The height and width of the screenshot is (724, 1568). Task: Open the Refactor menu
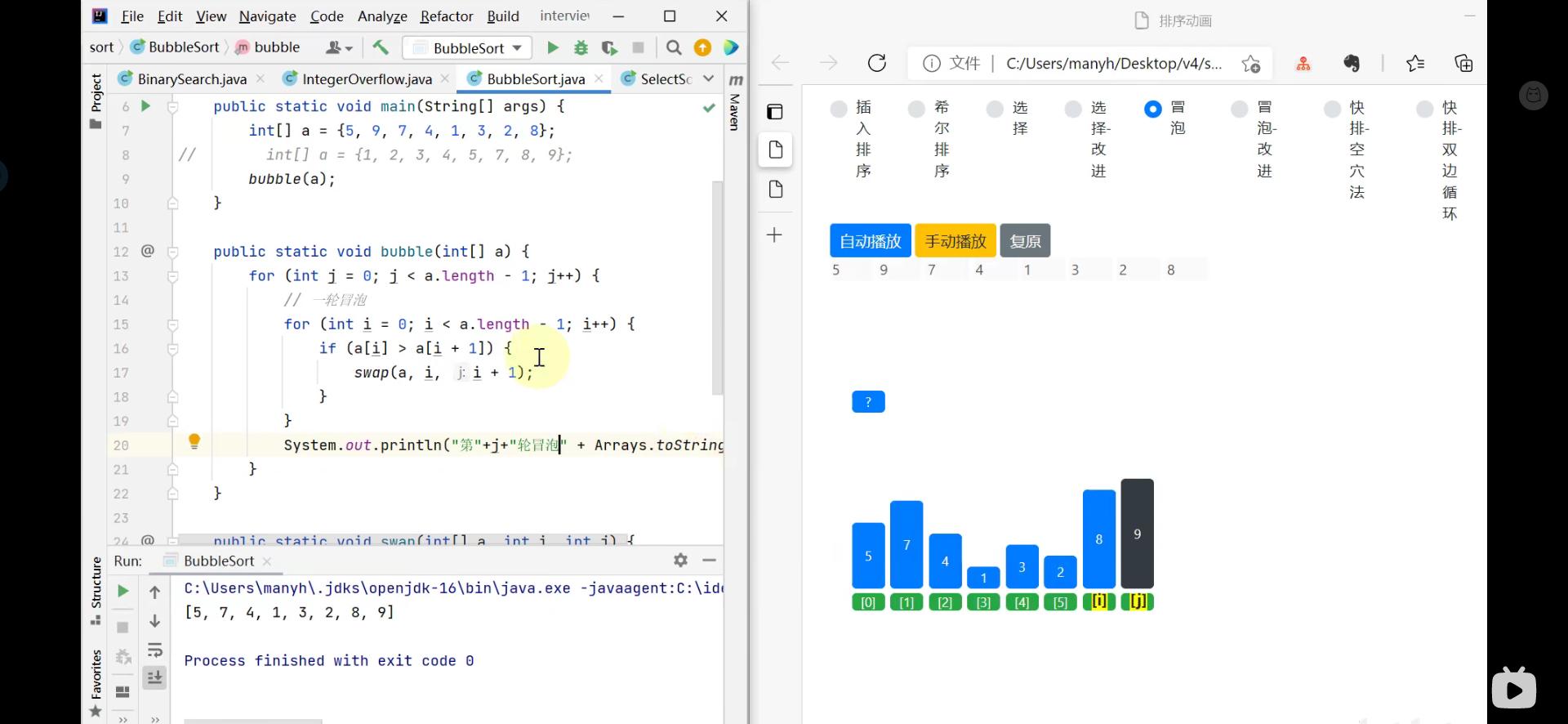[446, 16]
